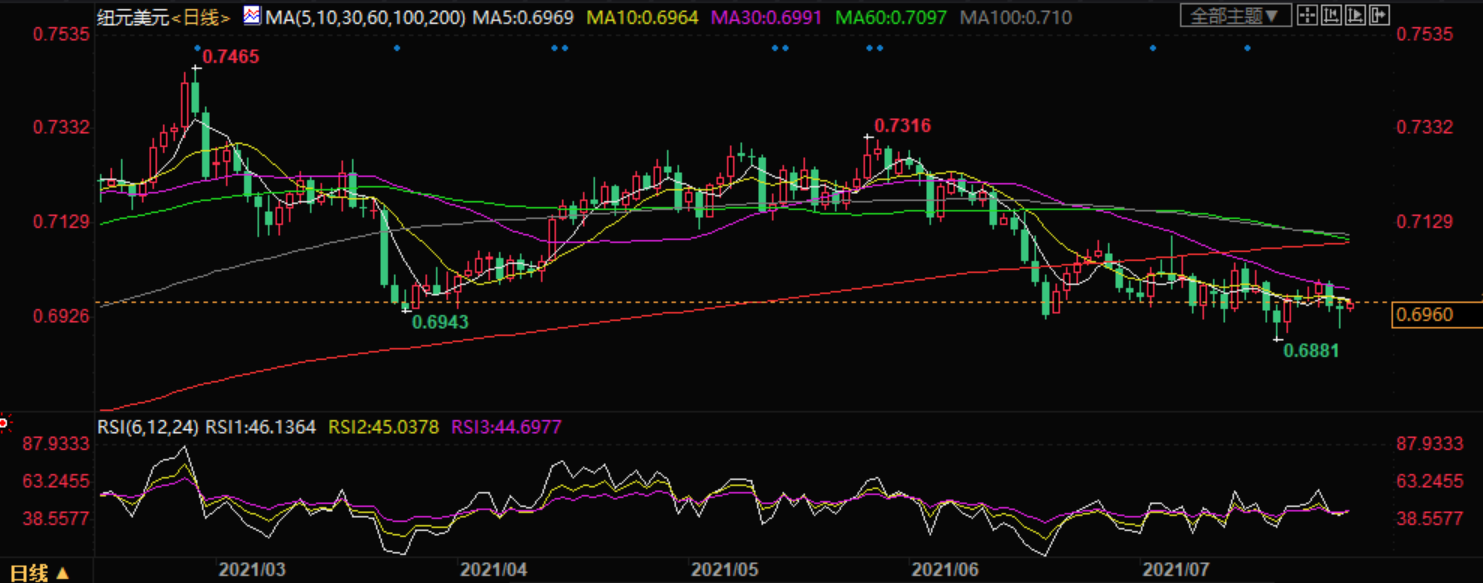Screen dimensions: 1483x583
Task: Open the 全部主题 dropdown
Action: click(1233, 15)
